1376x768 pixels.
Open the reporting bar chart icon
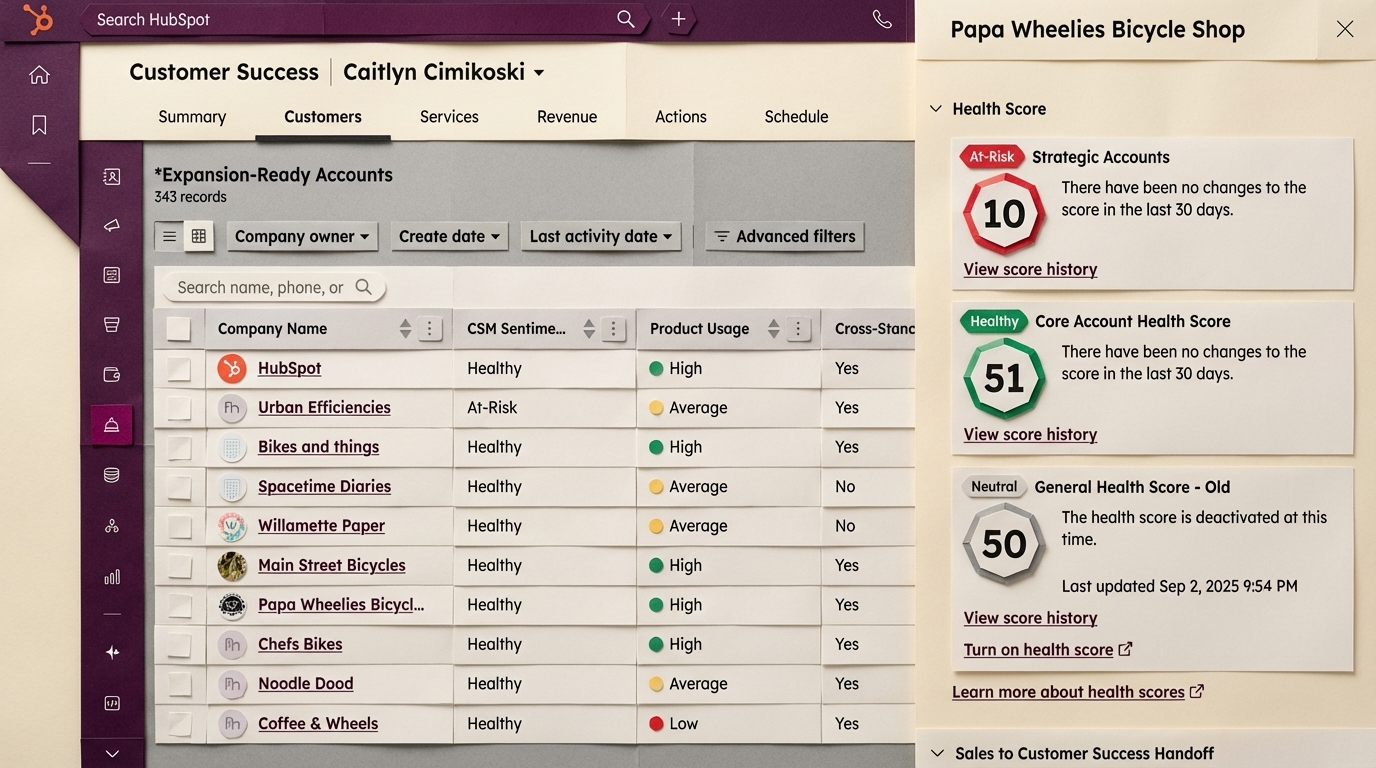click(x=112, y=577)
